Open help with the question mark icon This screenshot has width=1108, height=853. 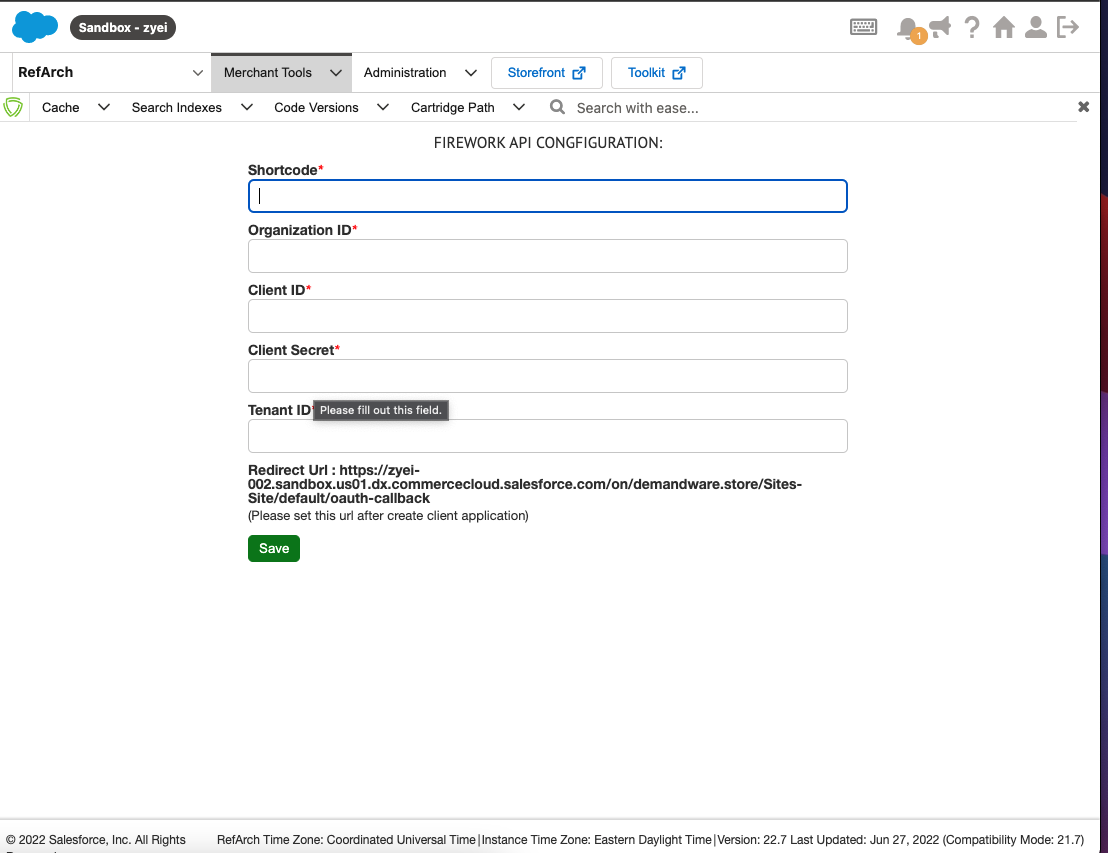pyautogui.click(x=972, y=27)
